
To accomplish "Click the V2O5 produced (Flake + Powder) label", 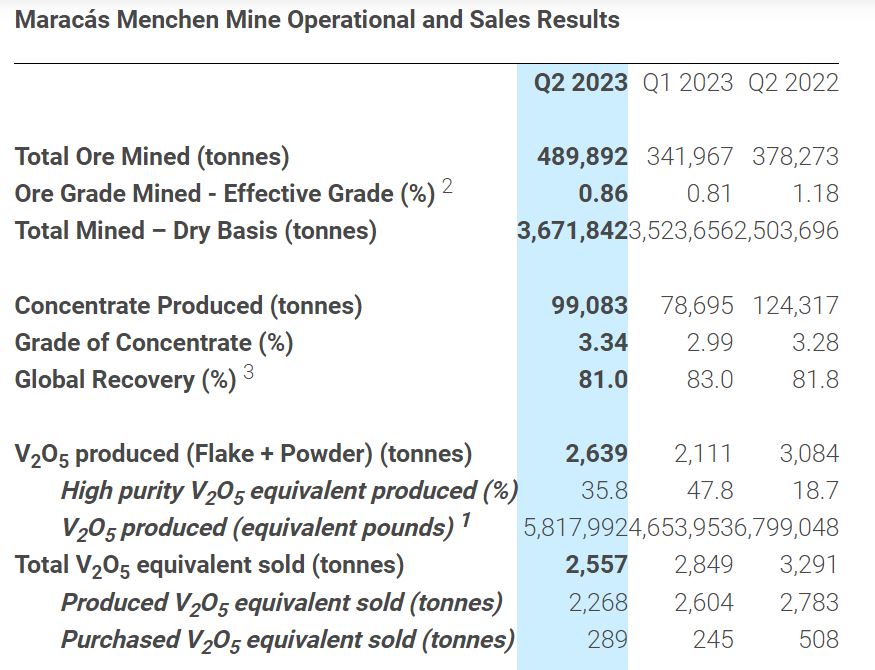I will pos(243,454).
